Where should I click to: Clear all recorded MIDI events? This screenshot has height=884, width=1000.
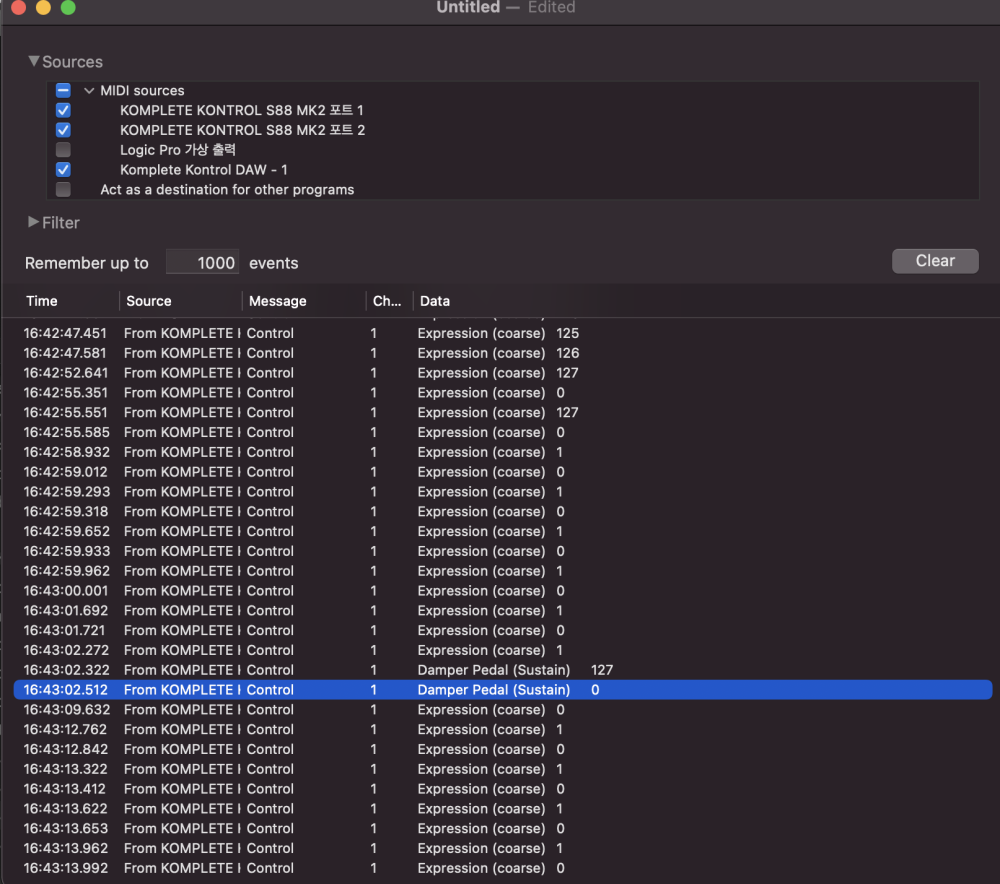pyautogui.click(x=935, y=261)
